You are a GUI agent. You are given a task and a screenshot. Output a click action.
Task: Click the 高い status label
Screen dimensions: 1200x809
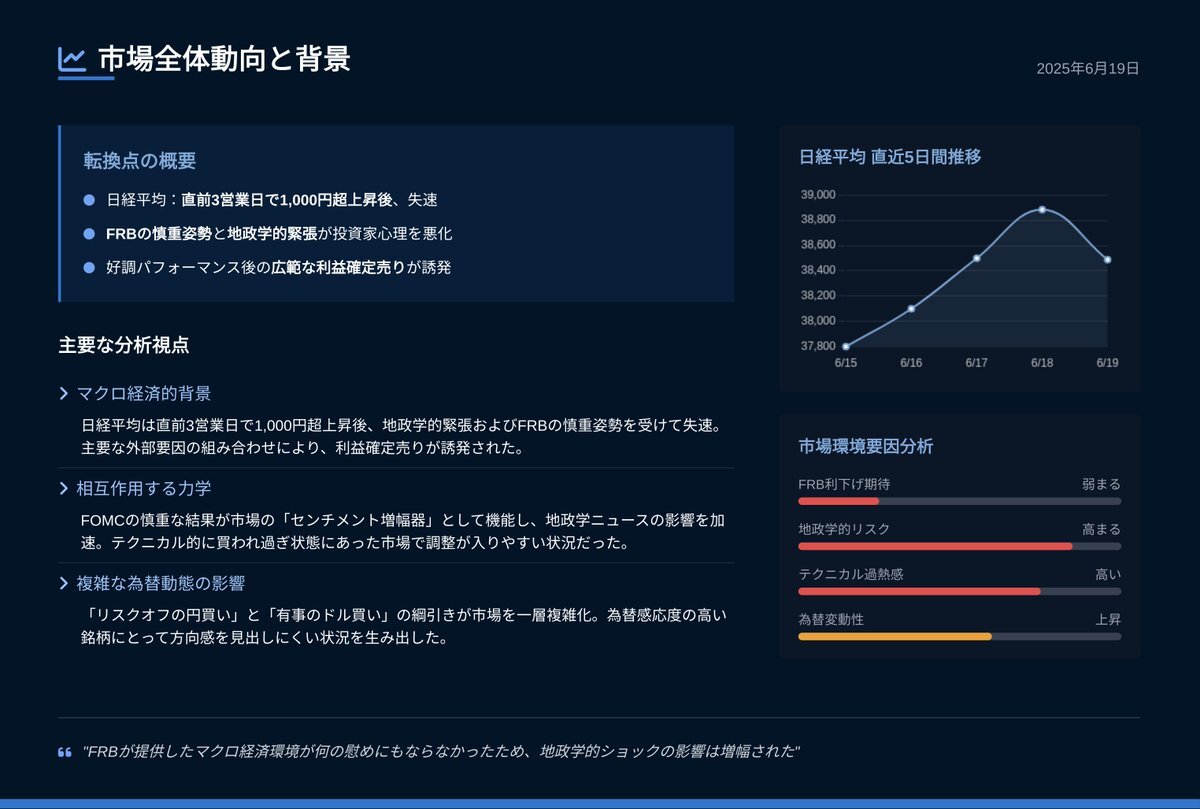pos(1108,574)
